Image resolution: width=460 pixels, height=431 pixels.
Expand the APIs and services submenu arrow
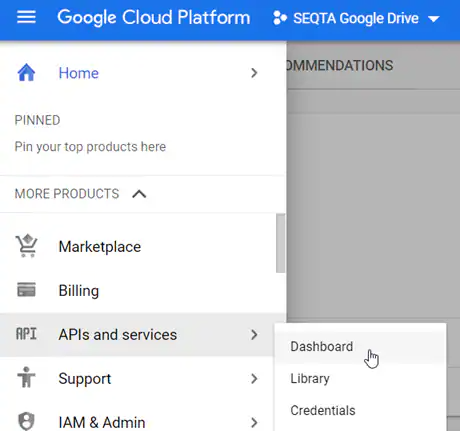coord(254,334)
